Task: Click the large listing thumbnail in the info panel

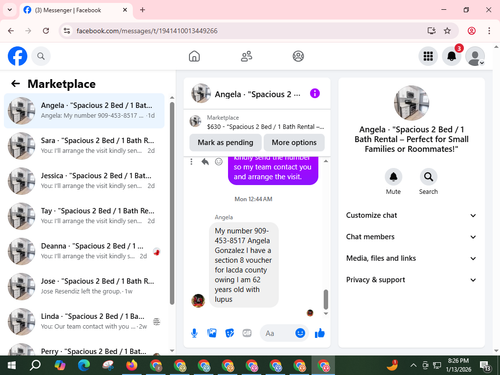Action: point(411,103)
